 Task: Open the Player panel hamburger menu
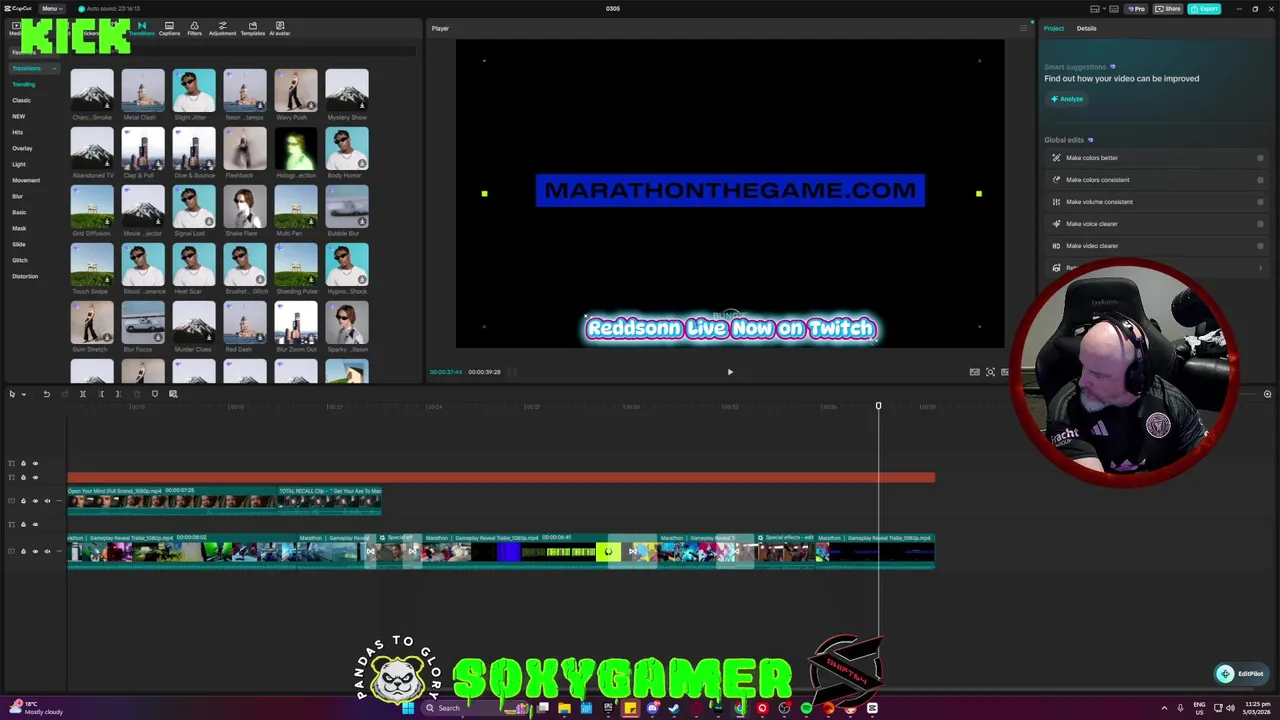pyautogui.click(x=1023, y=28)
